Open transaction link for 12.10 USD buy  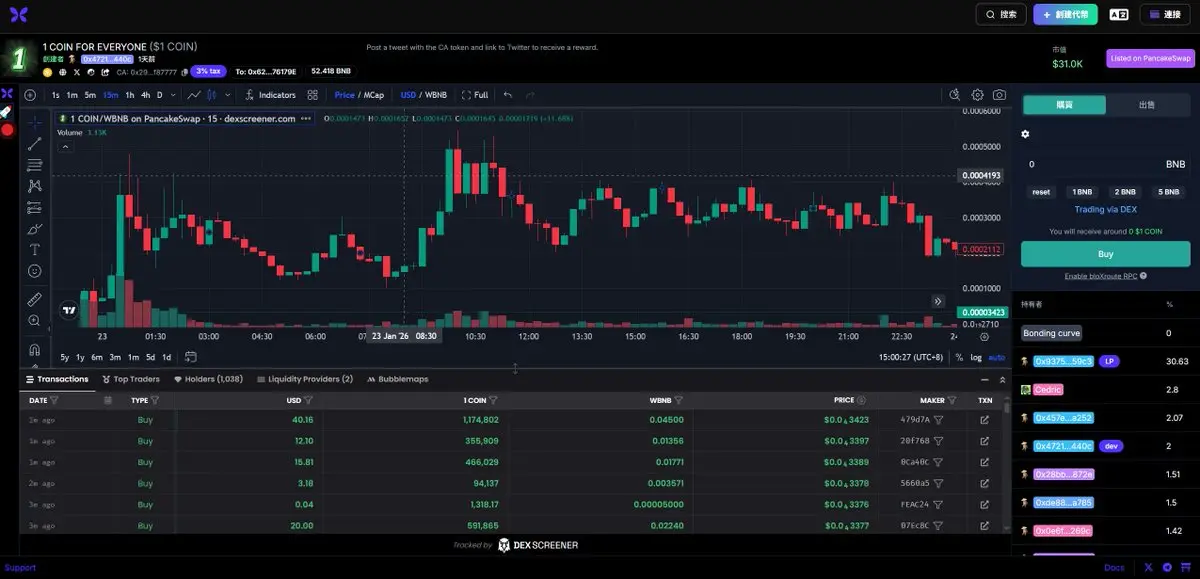pyautogui.click(x=985, y=441)
